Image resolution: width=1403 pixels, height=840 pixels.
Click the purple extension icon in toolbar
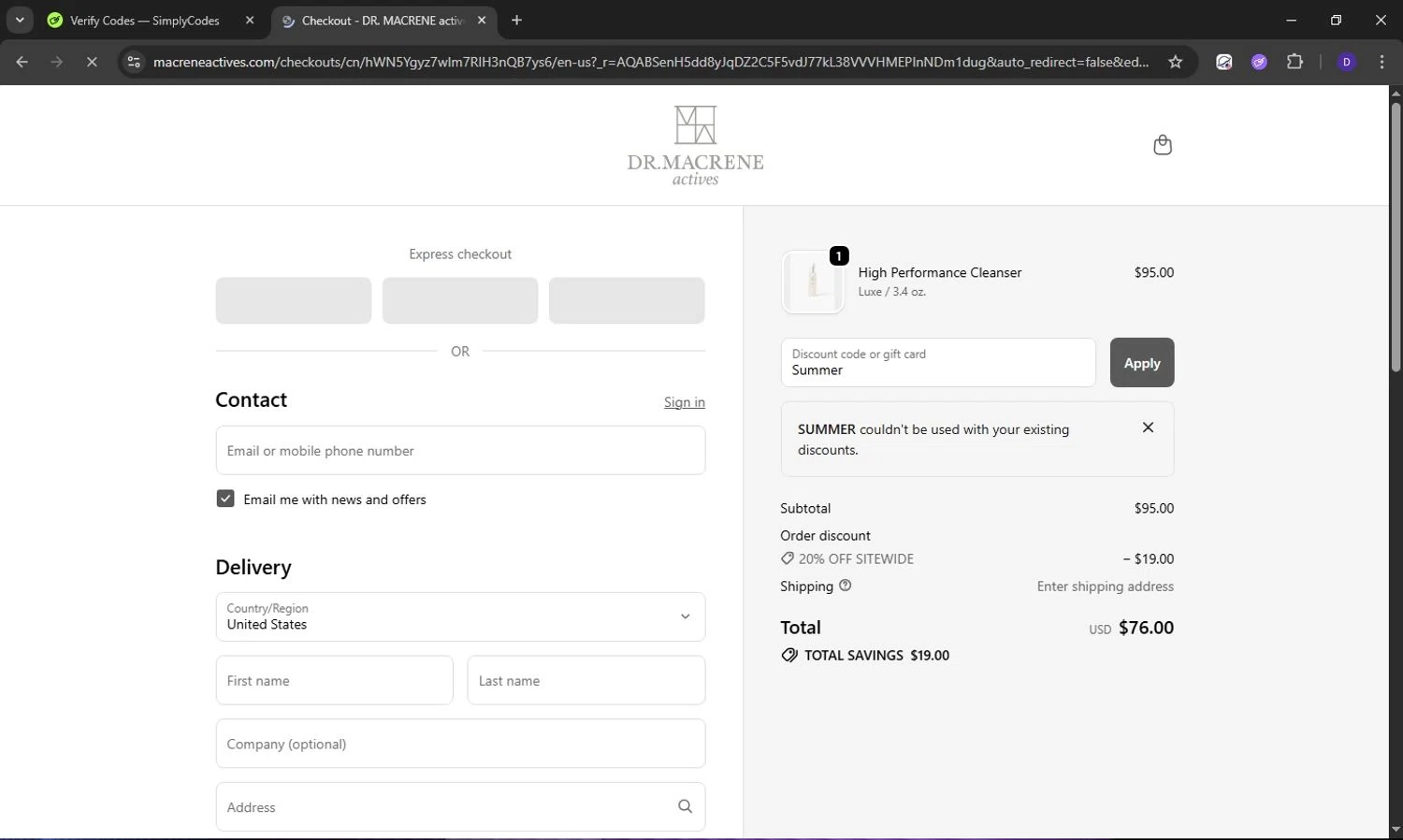pos(1259,62)
